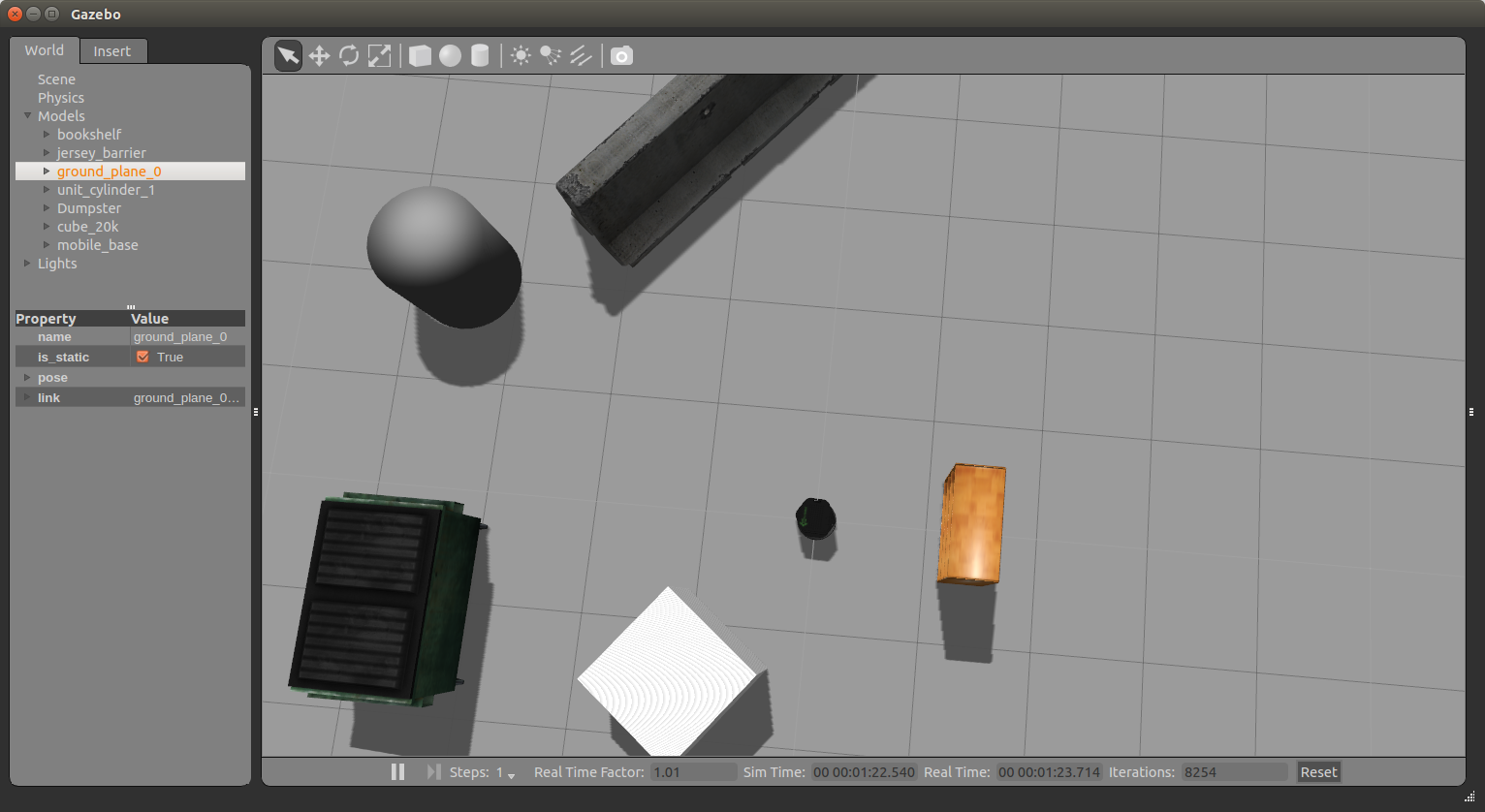Step the simulation forward once
The image size is (1485, 812).
[433, 772]
